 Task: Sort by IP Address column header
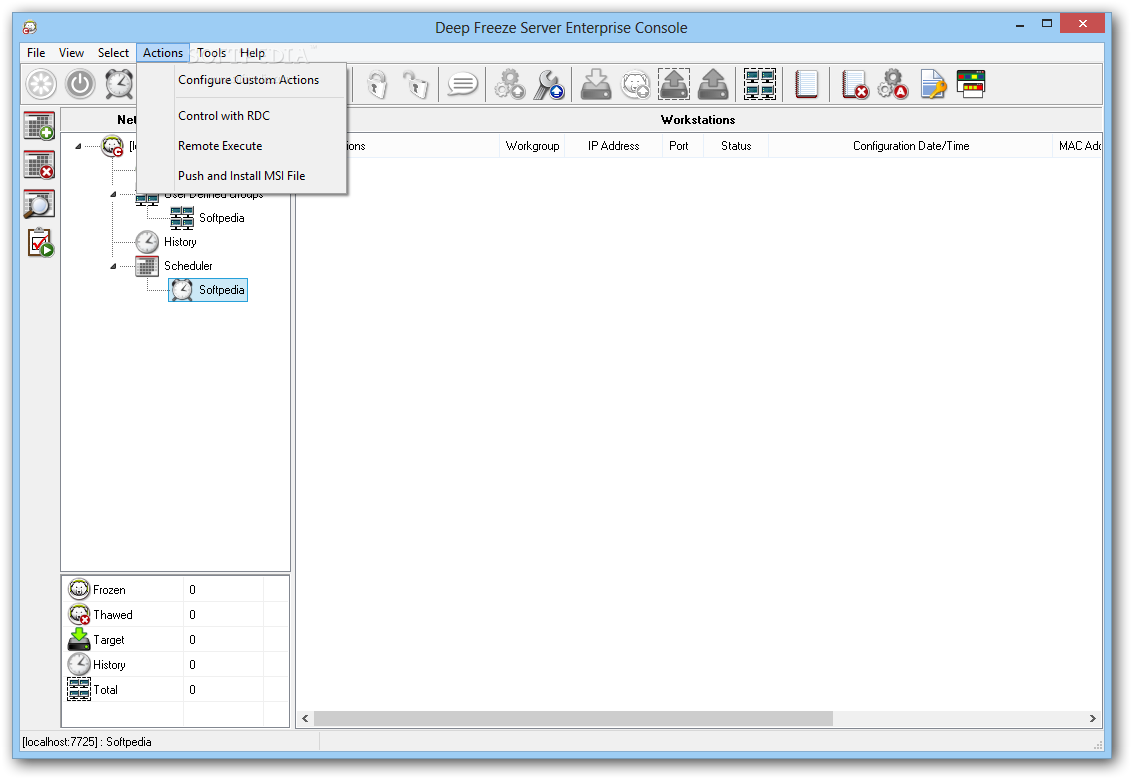614,146
